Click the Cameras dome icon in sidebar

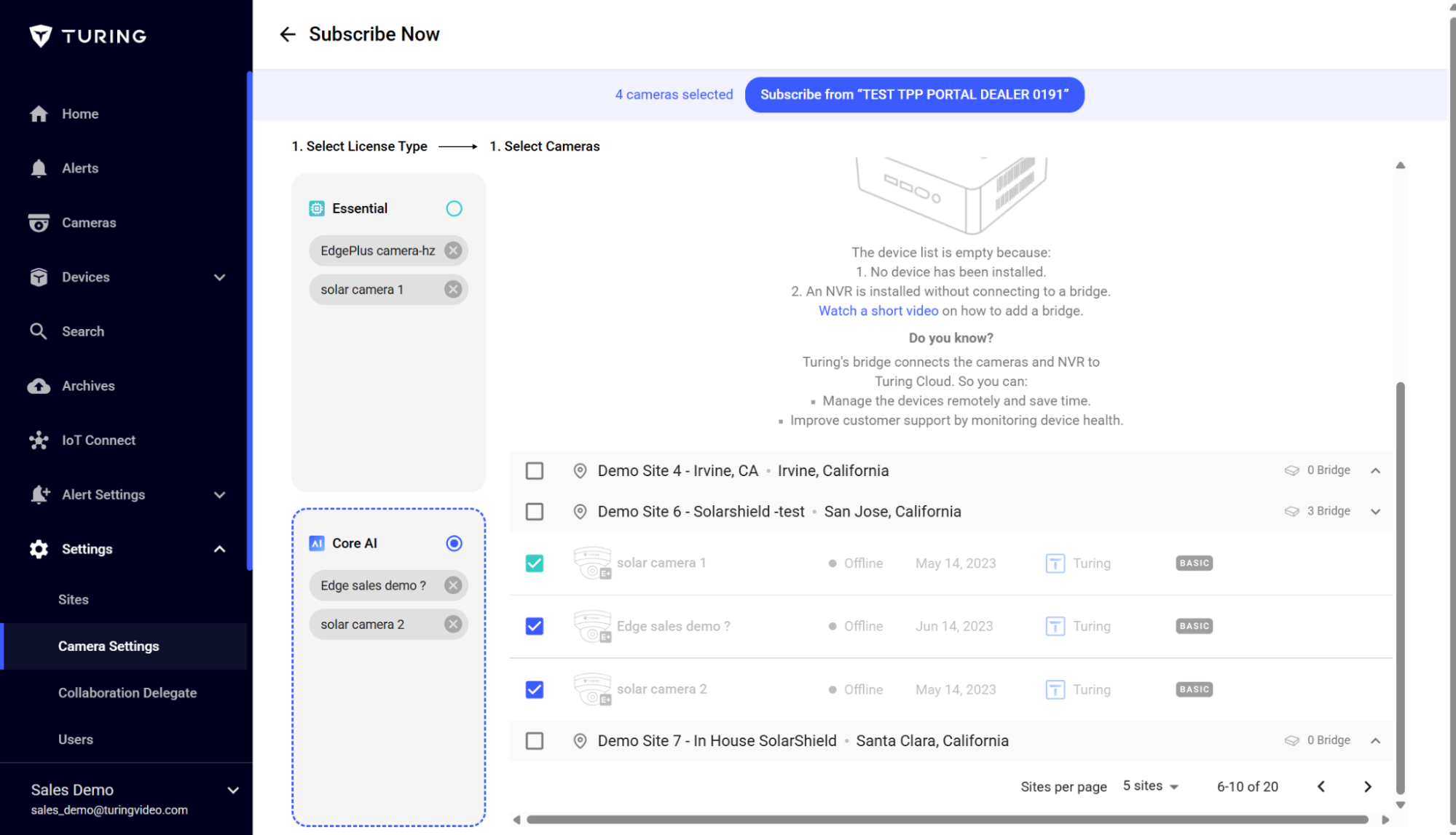39,223
